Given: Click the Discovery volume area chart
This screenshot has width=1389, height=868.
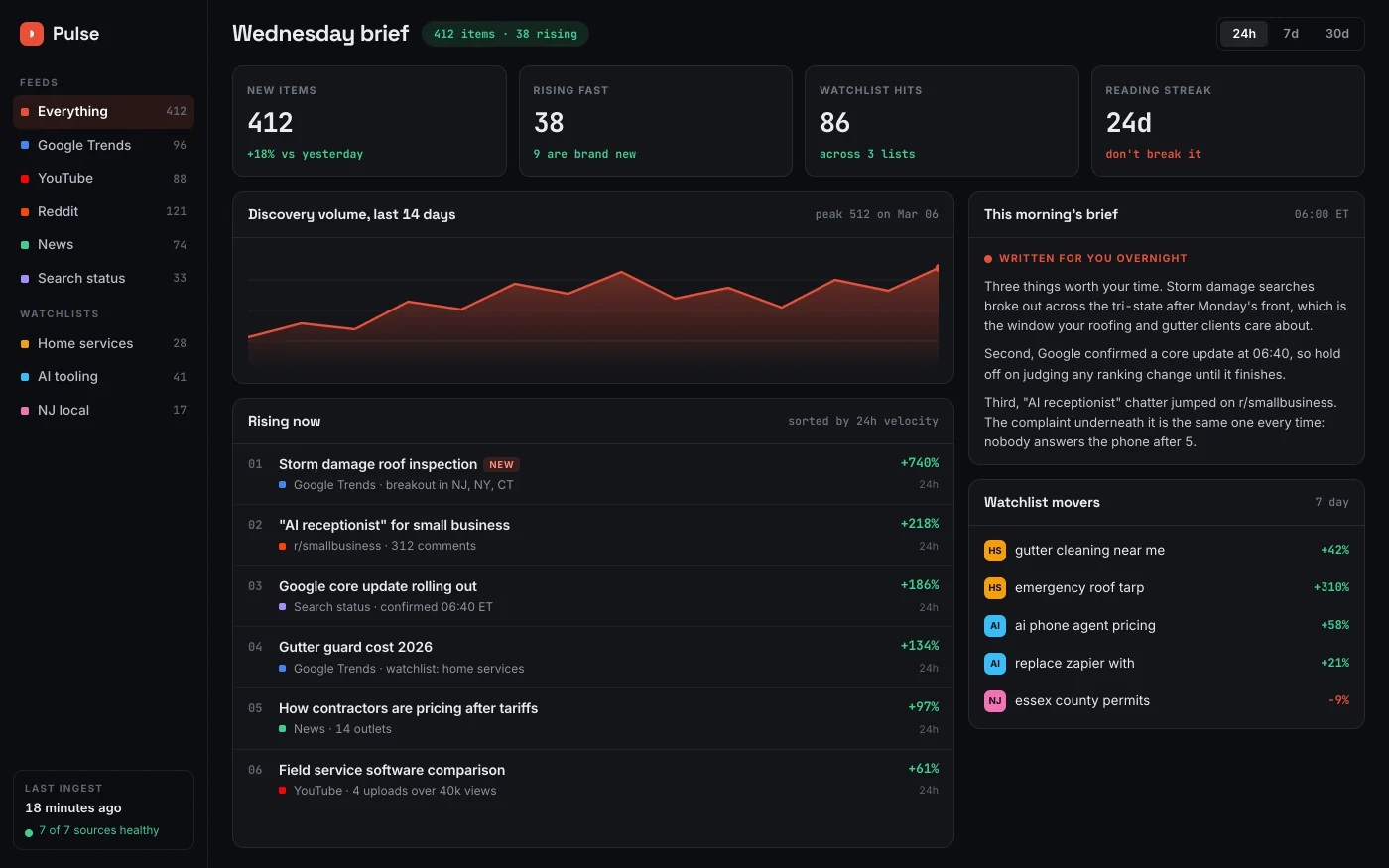Looking at the screenshot, I should [593, 310].
